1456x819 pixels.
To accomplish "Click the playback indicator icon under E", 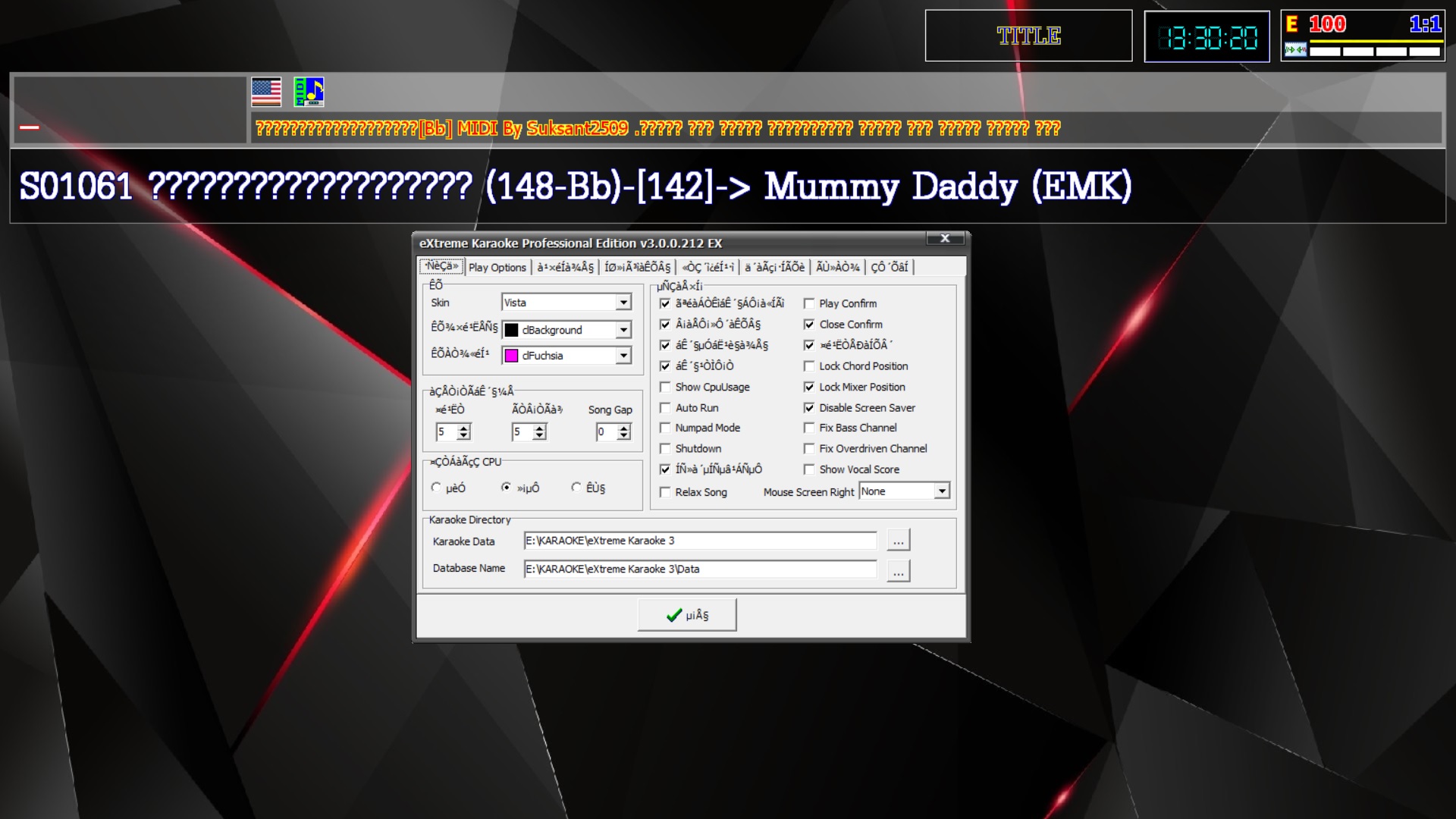I will click(1295, 51).
